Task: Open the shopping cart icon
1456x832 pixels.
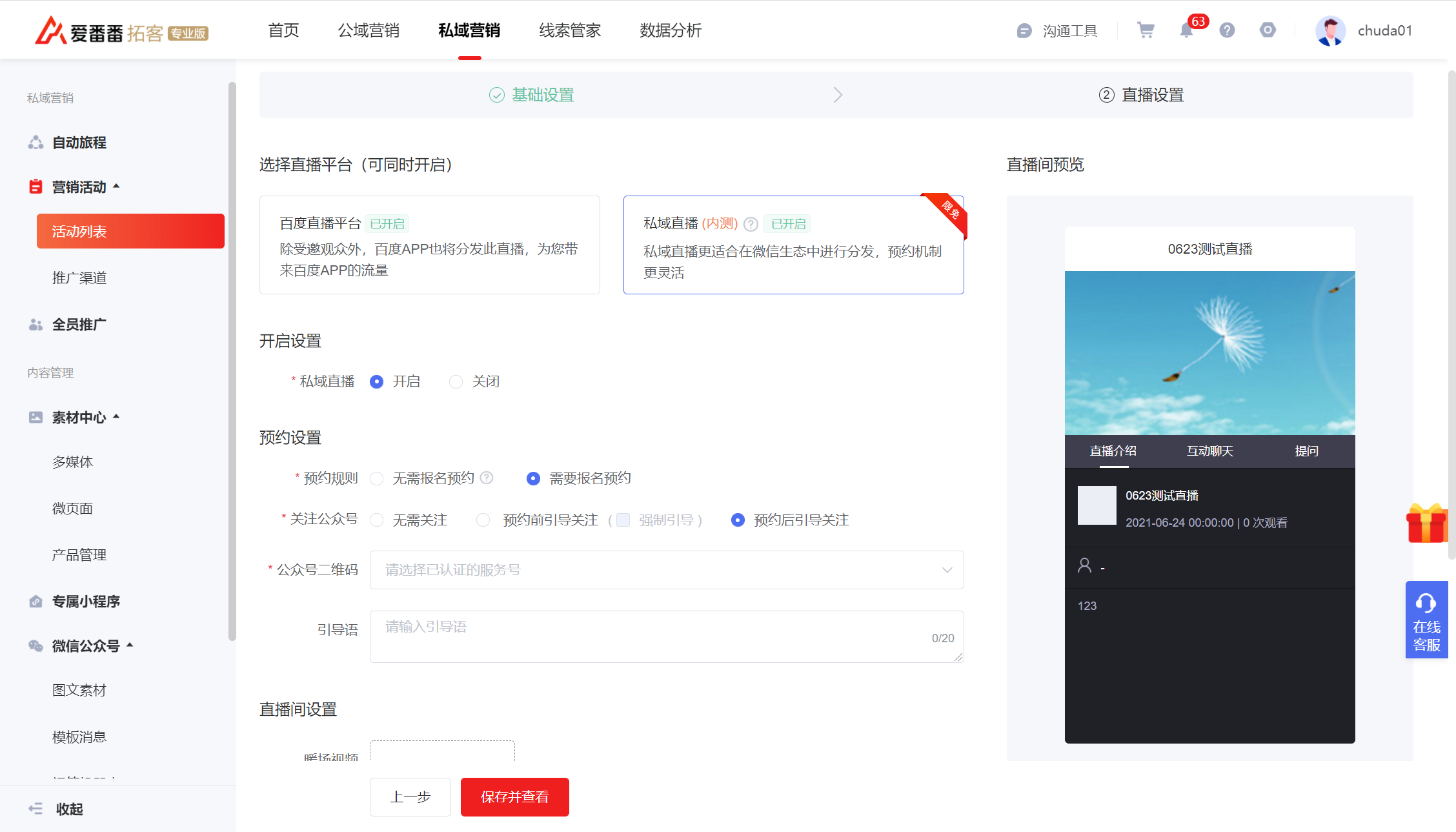Action: click(x=1146, y=30)
